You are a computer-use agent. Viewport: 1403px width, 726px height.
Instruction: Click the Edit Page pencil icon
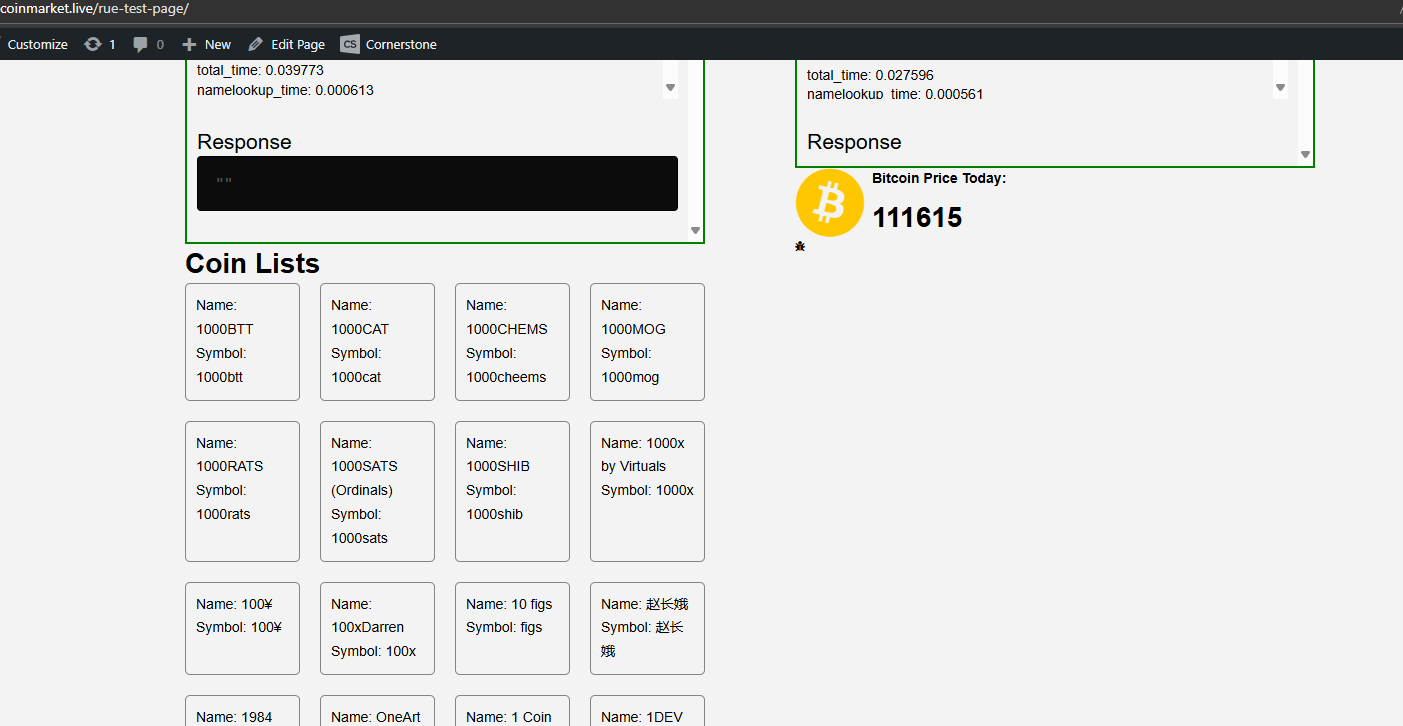[256, 44]
